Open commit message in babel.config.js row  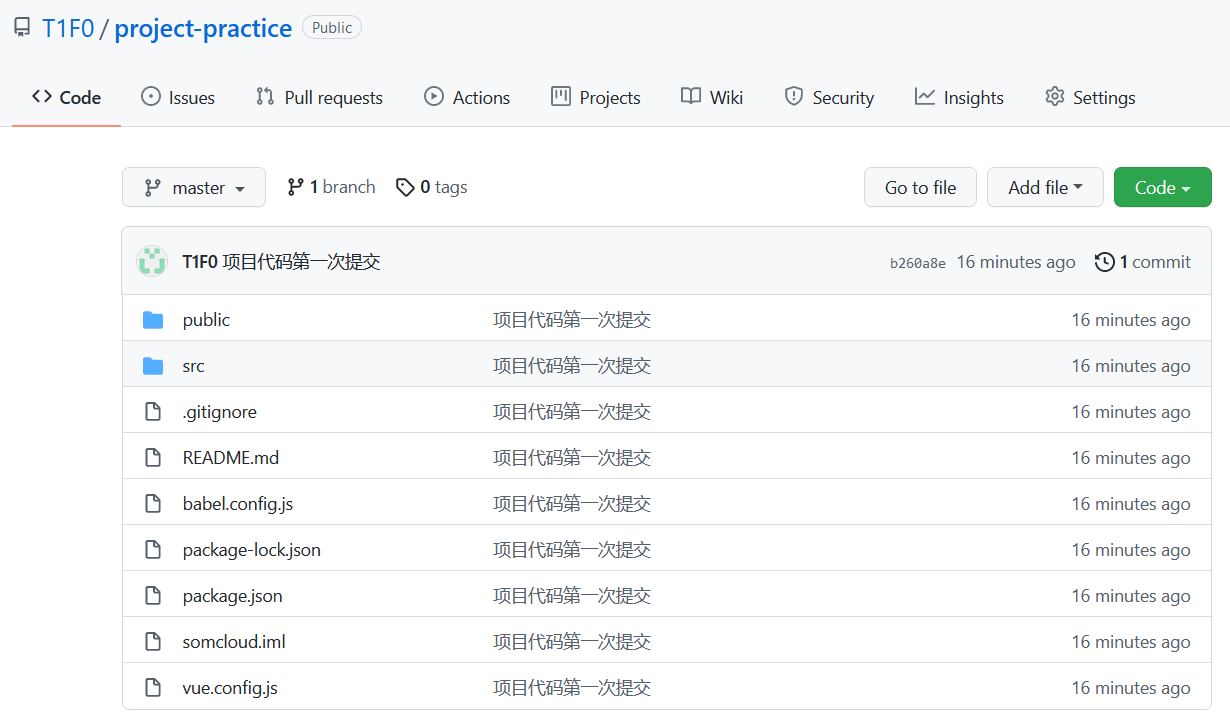pos(572,504)
